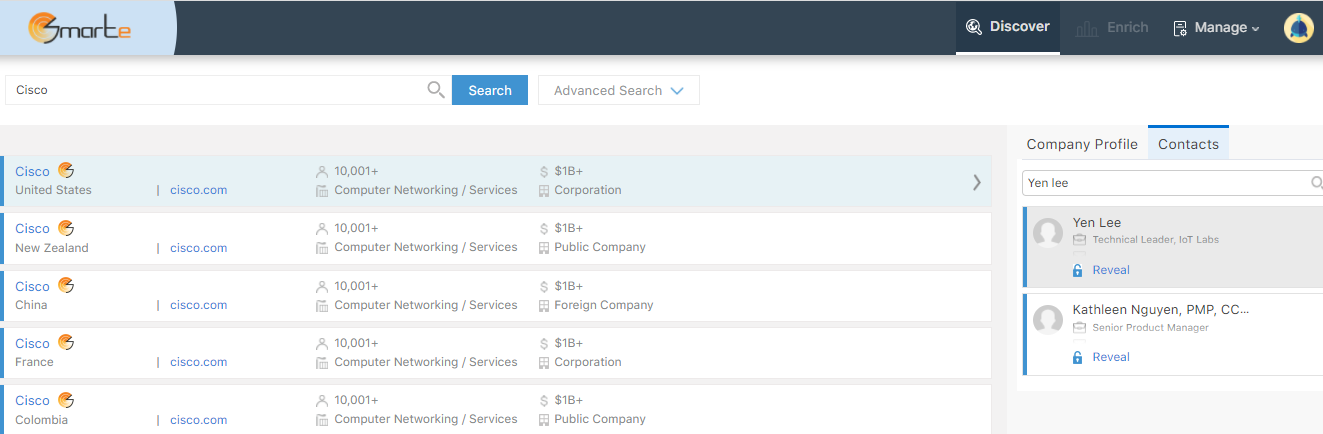Click Reveal link for Yen Lee

(x=1111, y=270)
